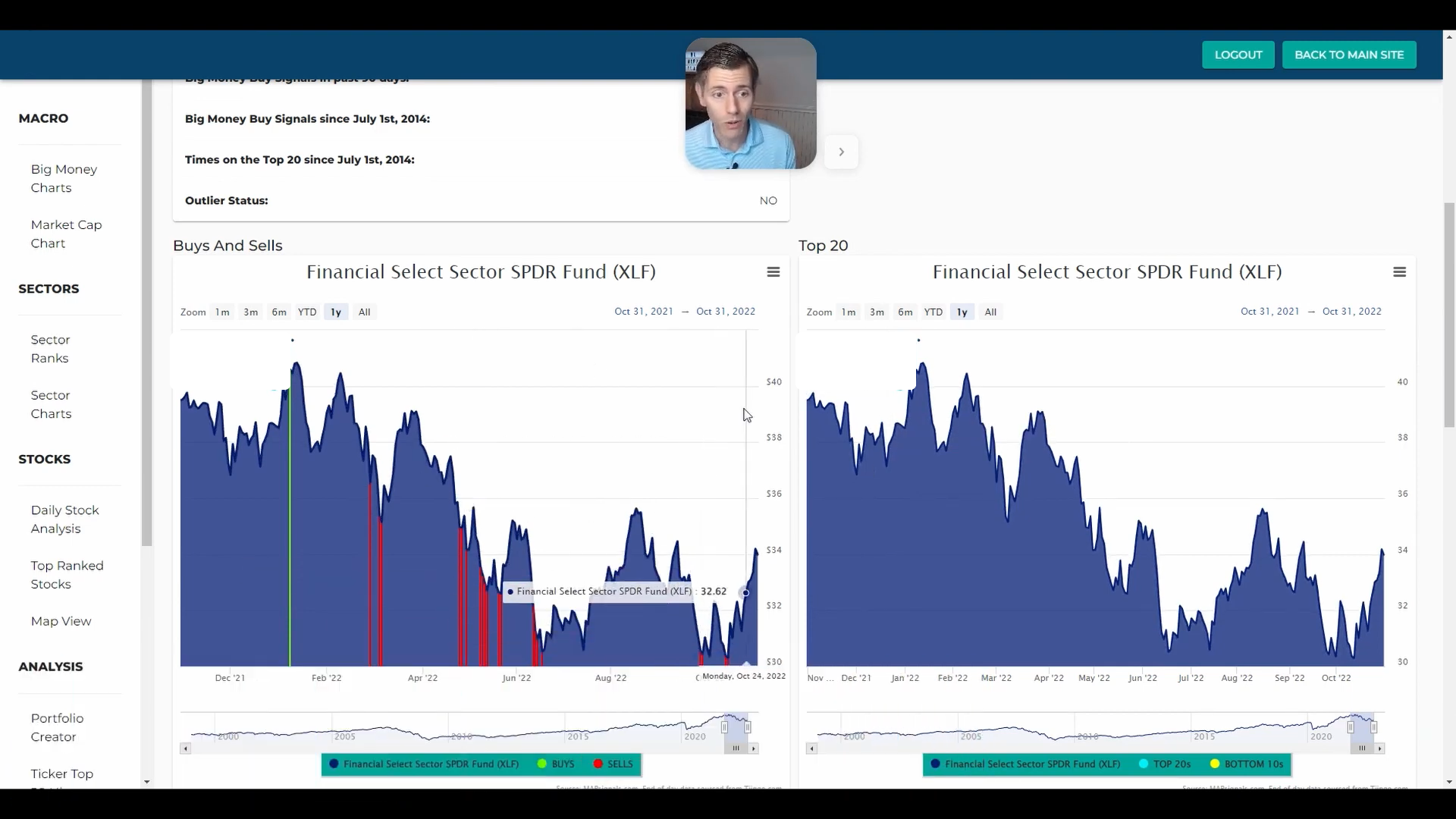Click the sidebar scroll down arrow

click(x=146, y=782)
